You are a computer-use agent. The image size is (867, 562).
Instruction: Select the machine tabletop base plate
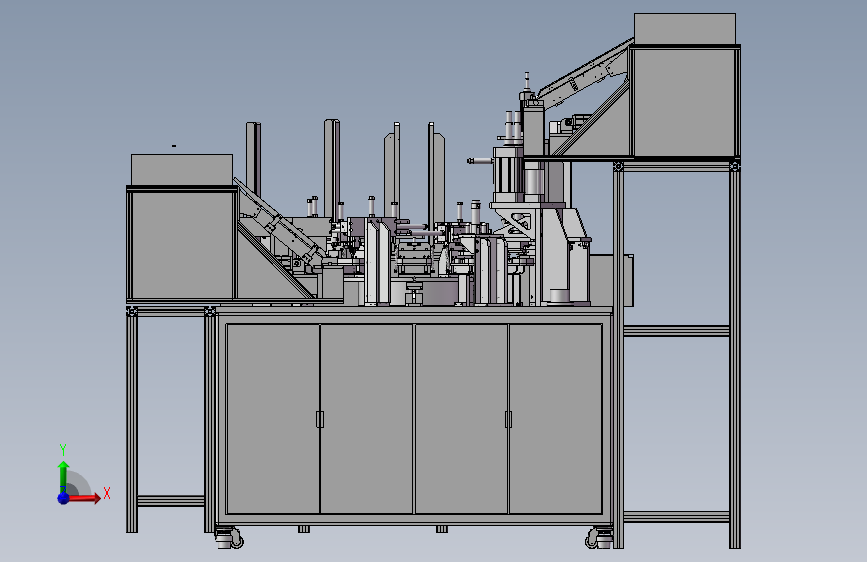coord(415,310)
